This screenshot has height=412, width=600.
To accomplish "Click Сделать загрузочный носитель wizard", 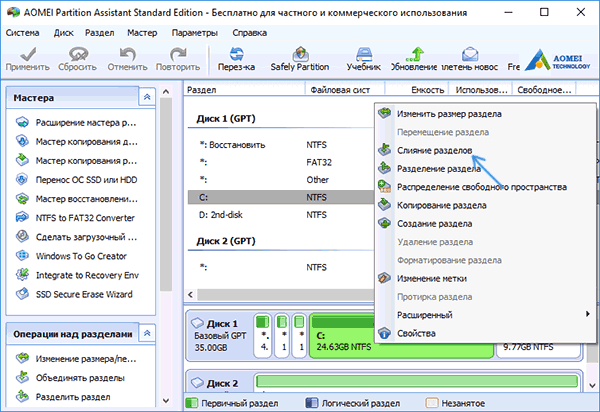I will click(x=77, y=237).
